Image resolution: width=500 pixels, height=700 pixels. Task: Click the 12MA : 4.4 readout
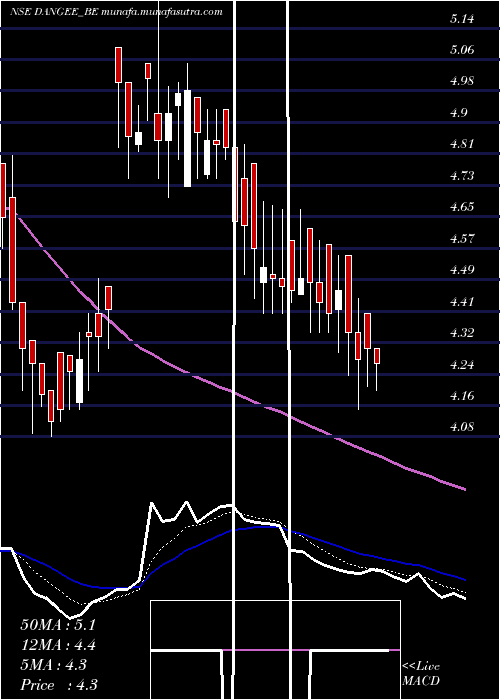point(58,645)
